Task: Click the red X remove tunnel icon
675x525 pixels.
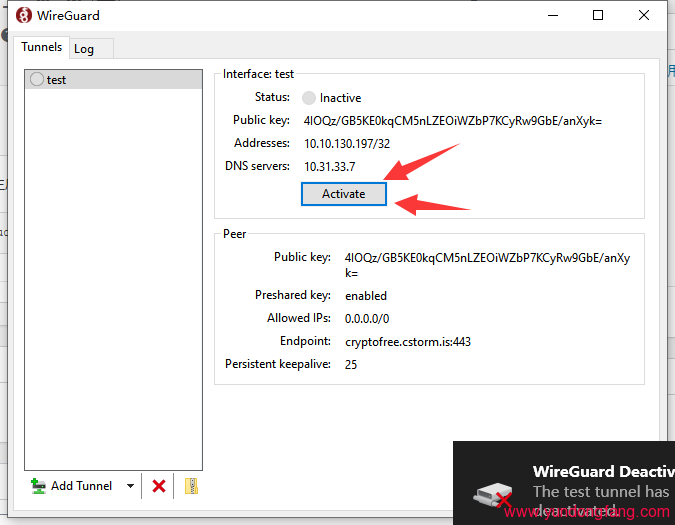Action: (159, 486)
